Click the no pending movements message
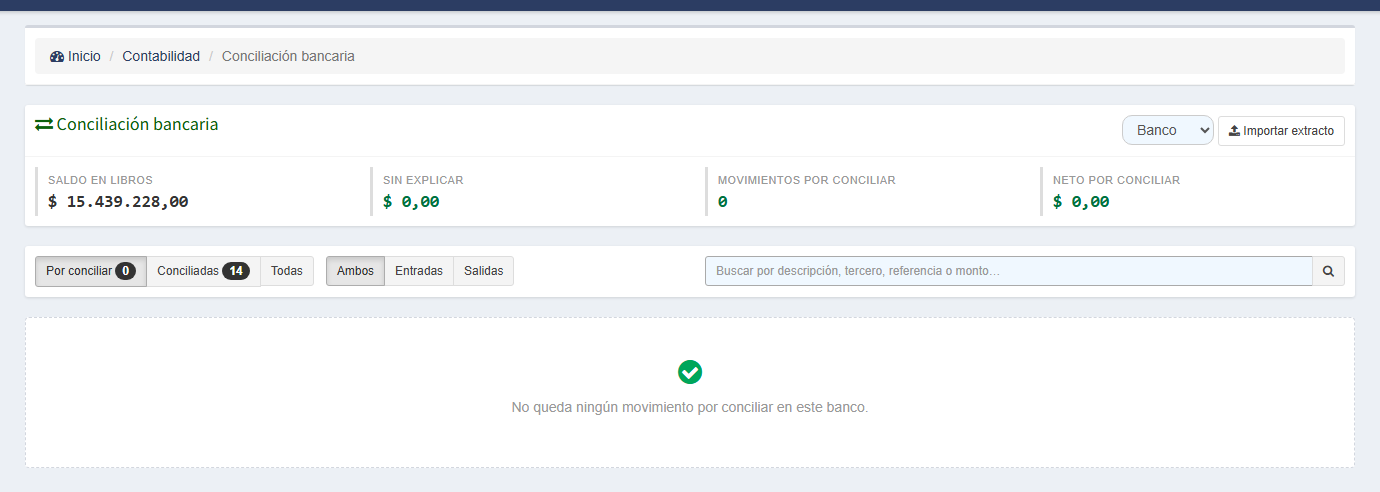This screenshot has width=1380, height=492. 690,408
